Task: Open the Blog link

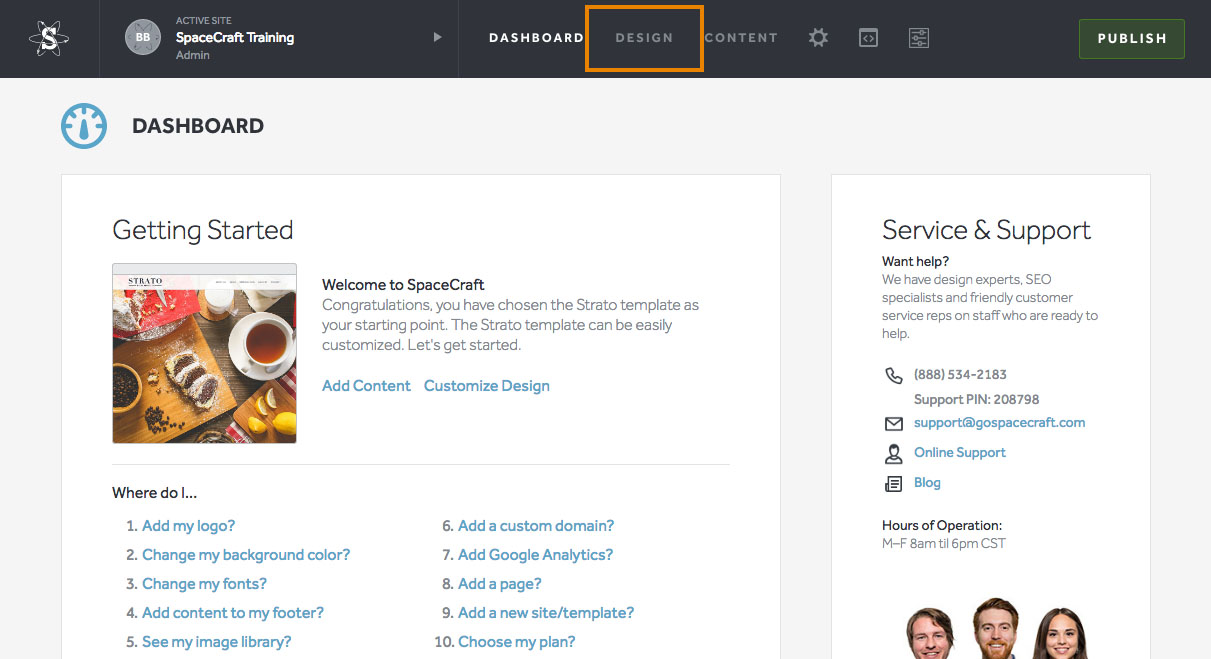Action: 927,483
